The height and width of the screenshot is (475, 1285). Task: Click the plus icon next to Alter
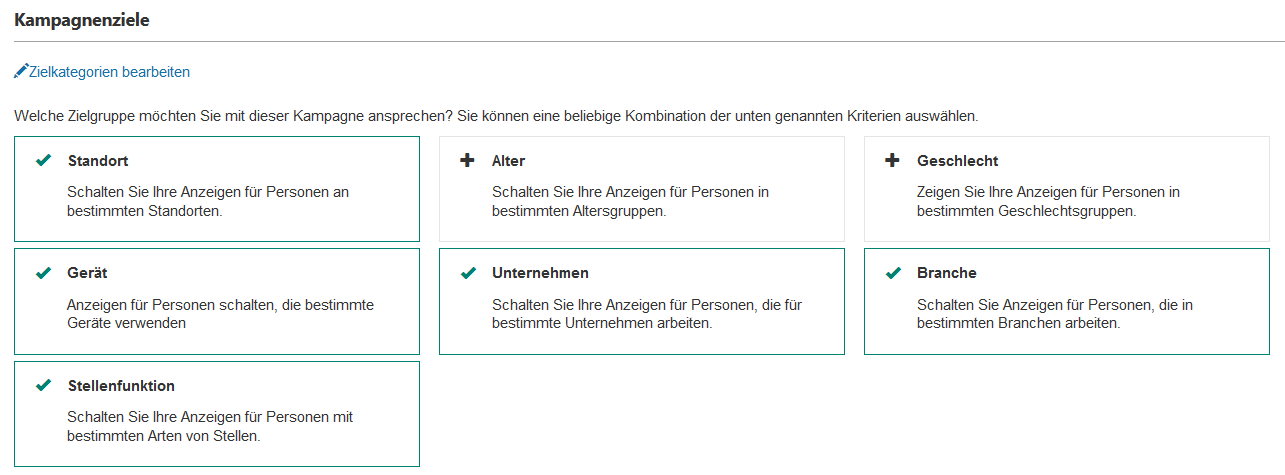tap(467, 160)
